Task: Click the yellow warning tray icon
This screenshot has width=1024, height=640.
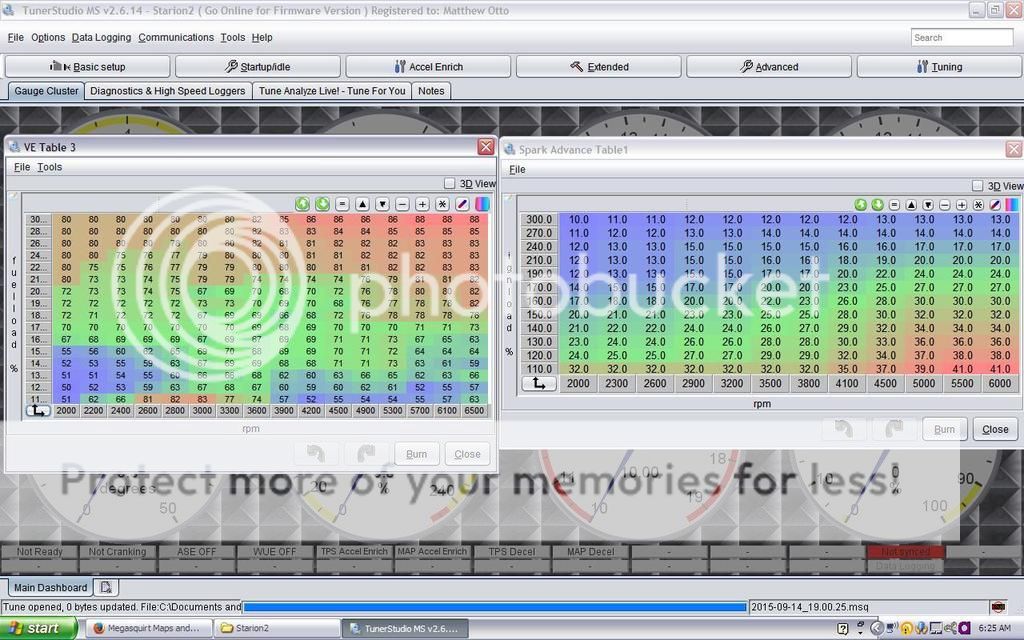Action: [906, 628]
